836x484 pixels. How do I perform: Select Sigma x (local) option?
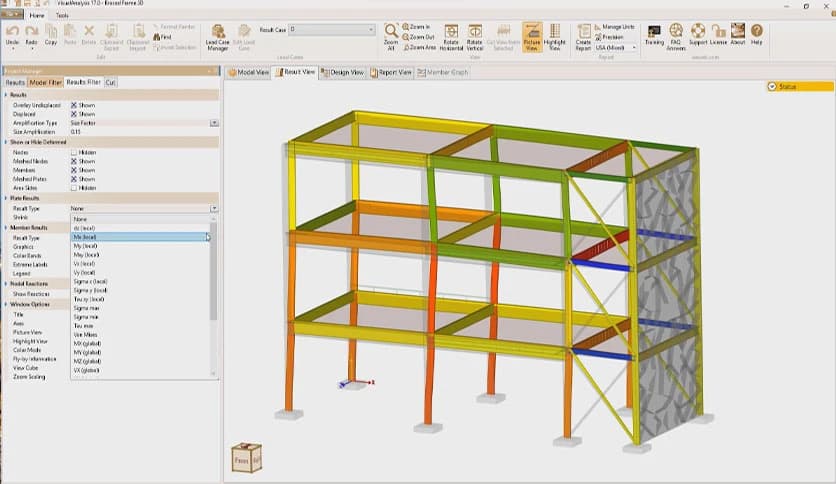(x=140, y=281)
